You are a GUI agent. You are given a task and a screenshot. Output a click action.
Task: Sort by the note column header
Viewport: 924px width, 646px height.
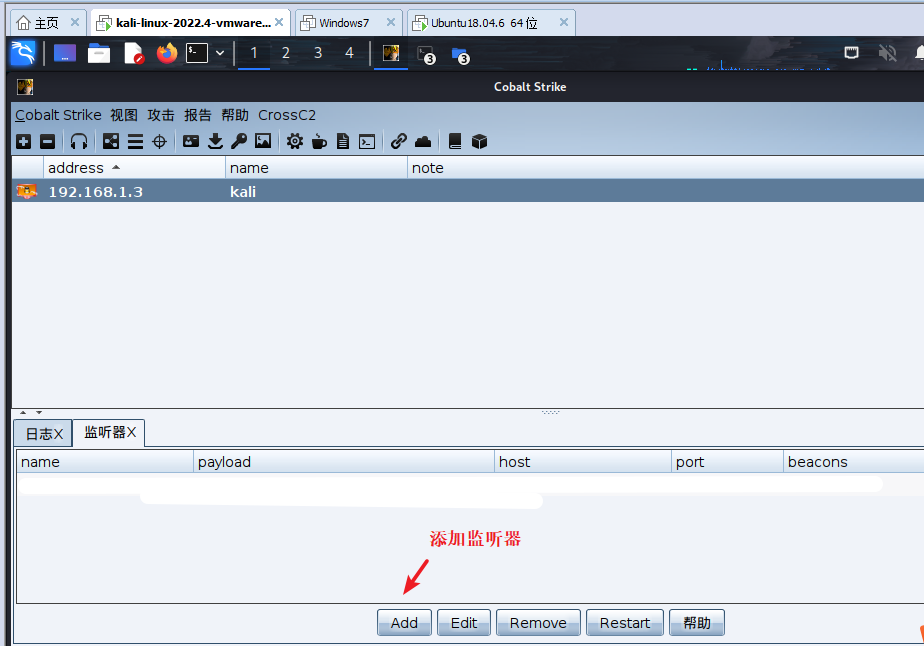[665, 168]
